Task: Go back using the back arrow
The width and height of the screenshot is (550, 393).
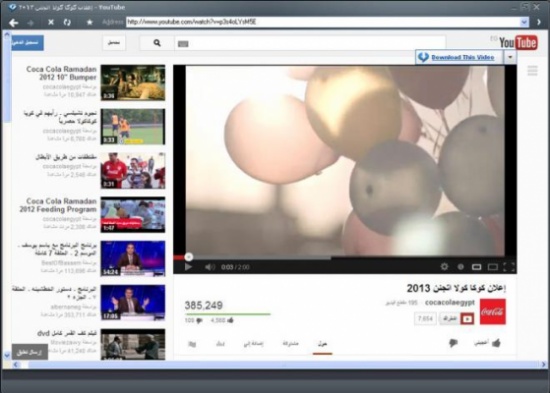Action: pyautogui.click(x=14, y=23)
